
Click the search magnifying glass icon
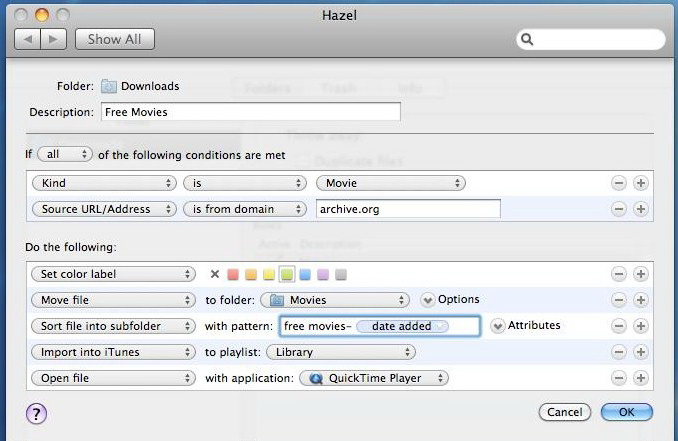click(x=528, y=40)
